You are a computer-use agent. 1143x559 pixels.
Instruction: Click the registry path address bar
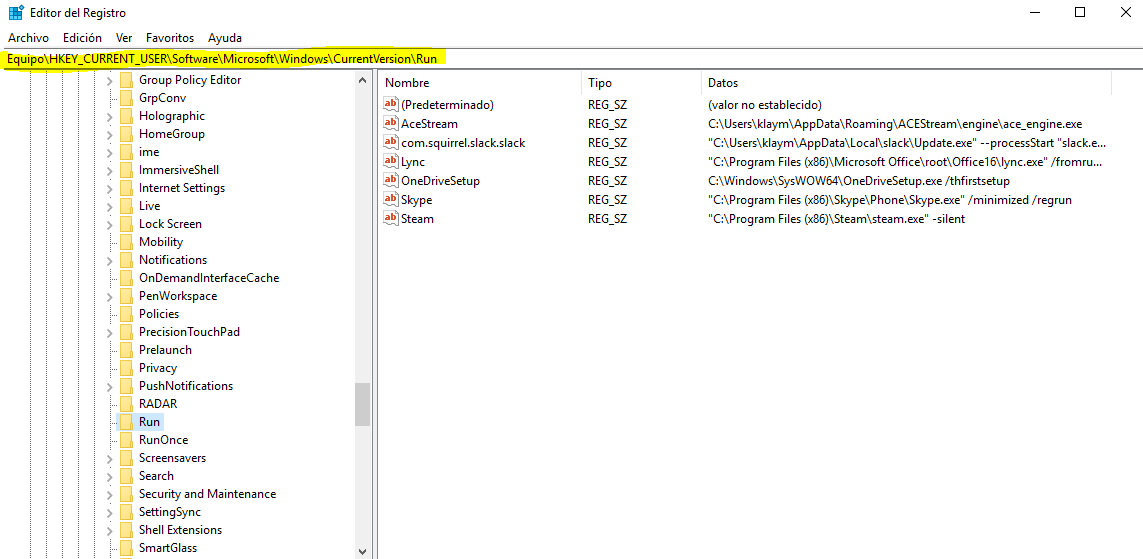(572, 58)
